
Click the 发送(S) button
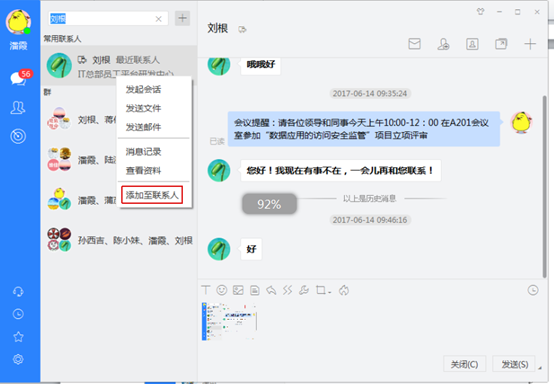[x=514, y=364]
